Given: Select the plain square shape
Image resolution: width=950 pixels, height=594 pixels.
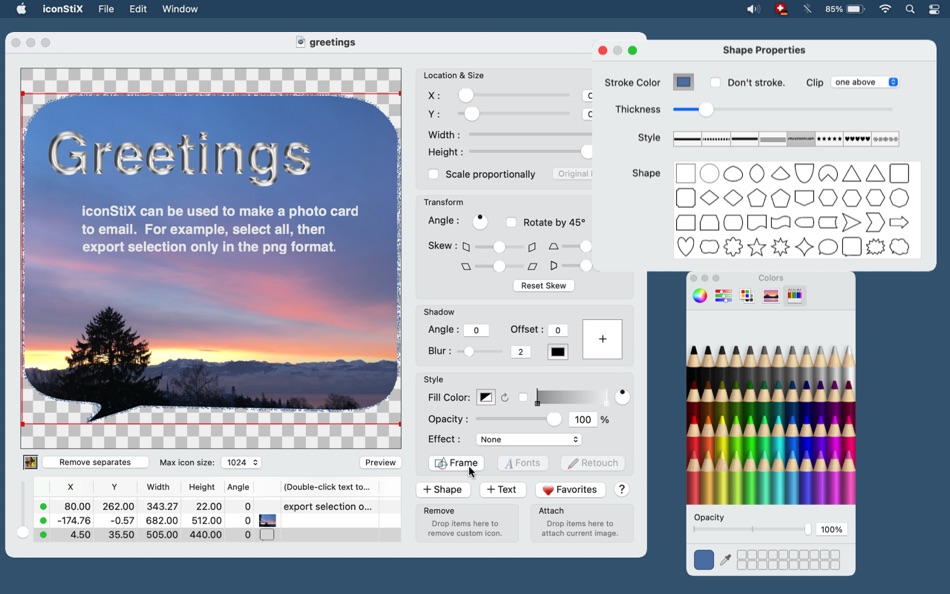Looking at the screenshot, I should click(685, 173).
